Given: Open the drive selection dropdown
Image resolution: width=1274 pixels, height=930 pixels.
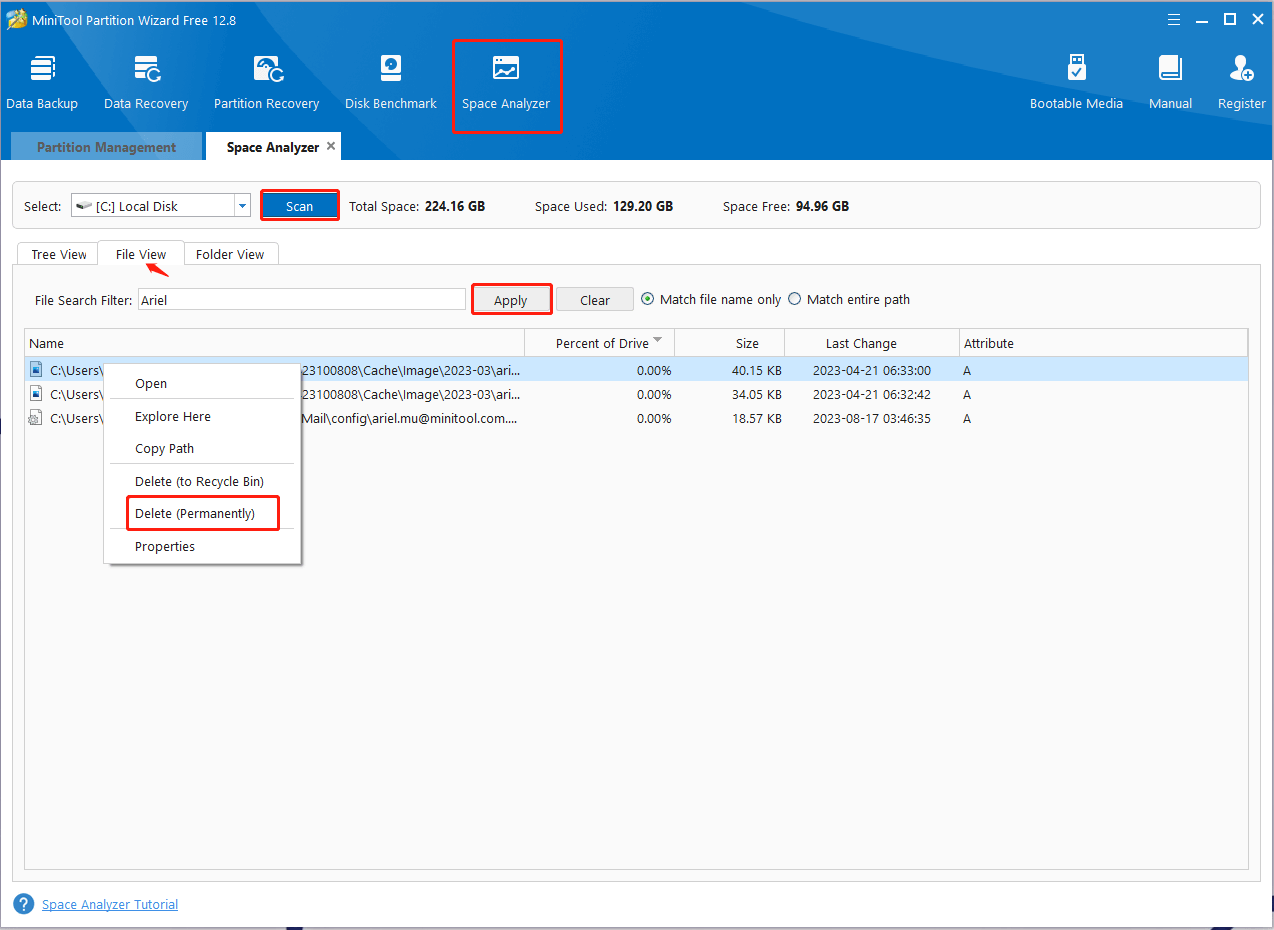Looking at the screenshot, I should (242, 206).
